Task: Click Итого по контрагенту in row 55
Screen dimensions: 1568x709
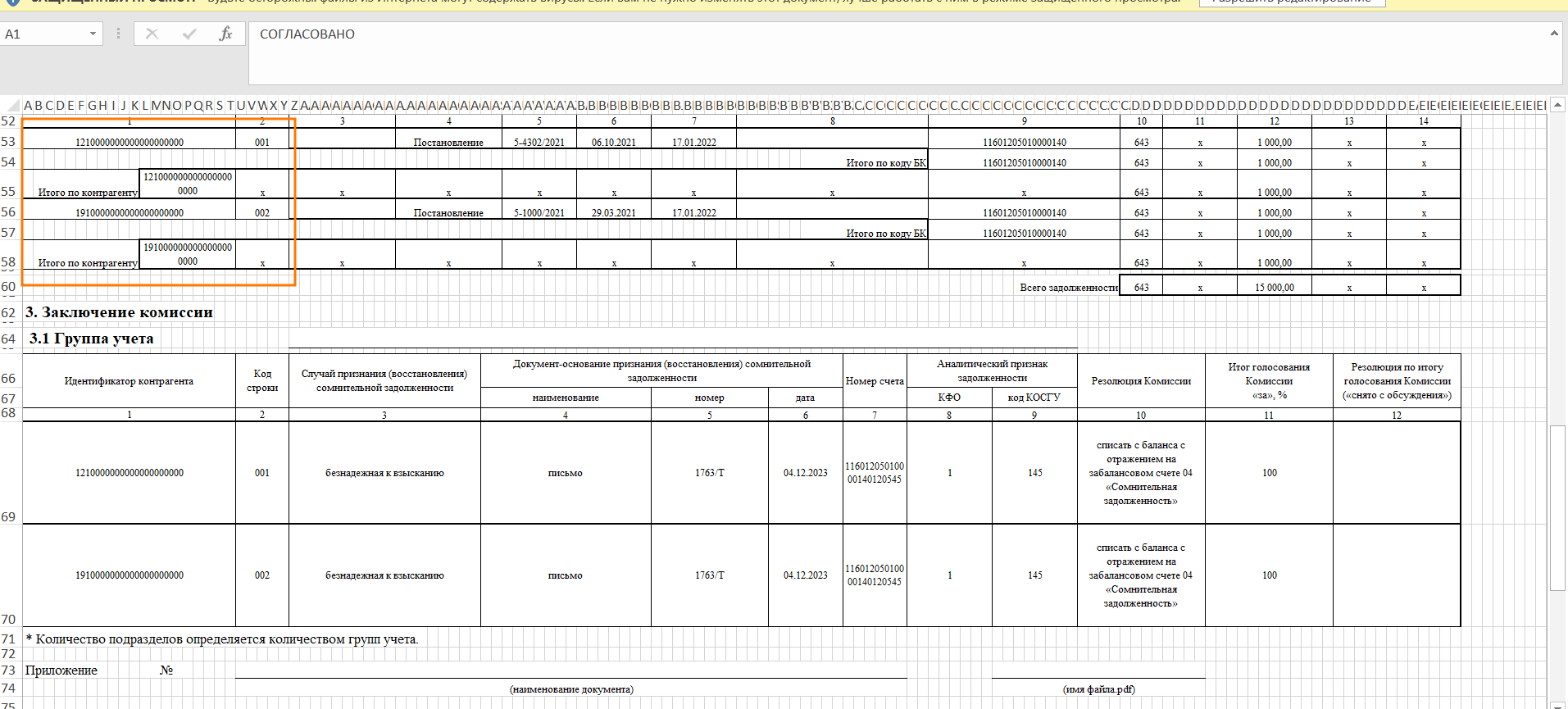Action: [x=88, y=193]
